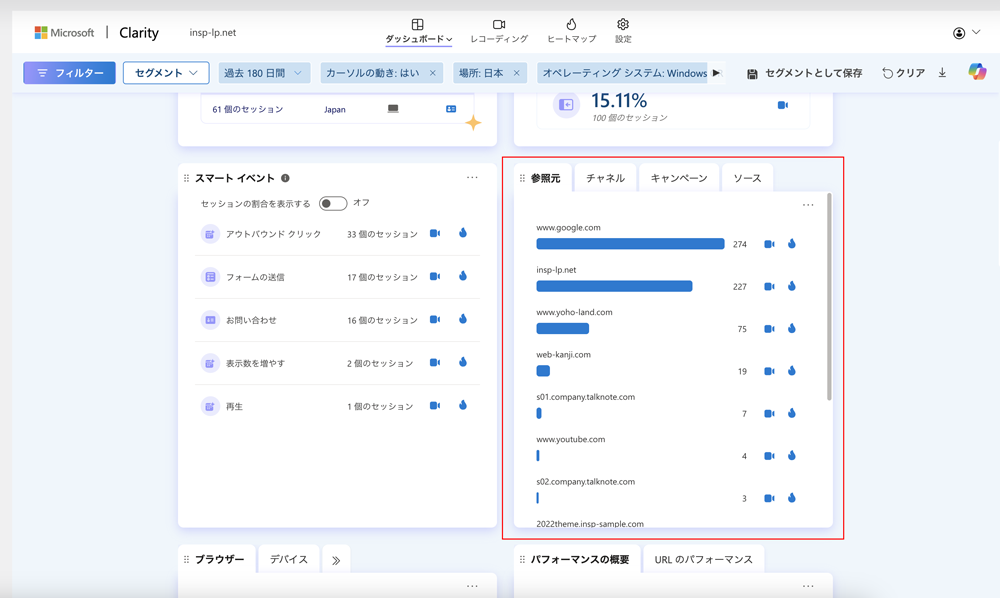Go to レコーディング page
This screenshot has height=598, width=1000.
(499, 31)
